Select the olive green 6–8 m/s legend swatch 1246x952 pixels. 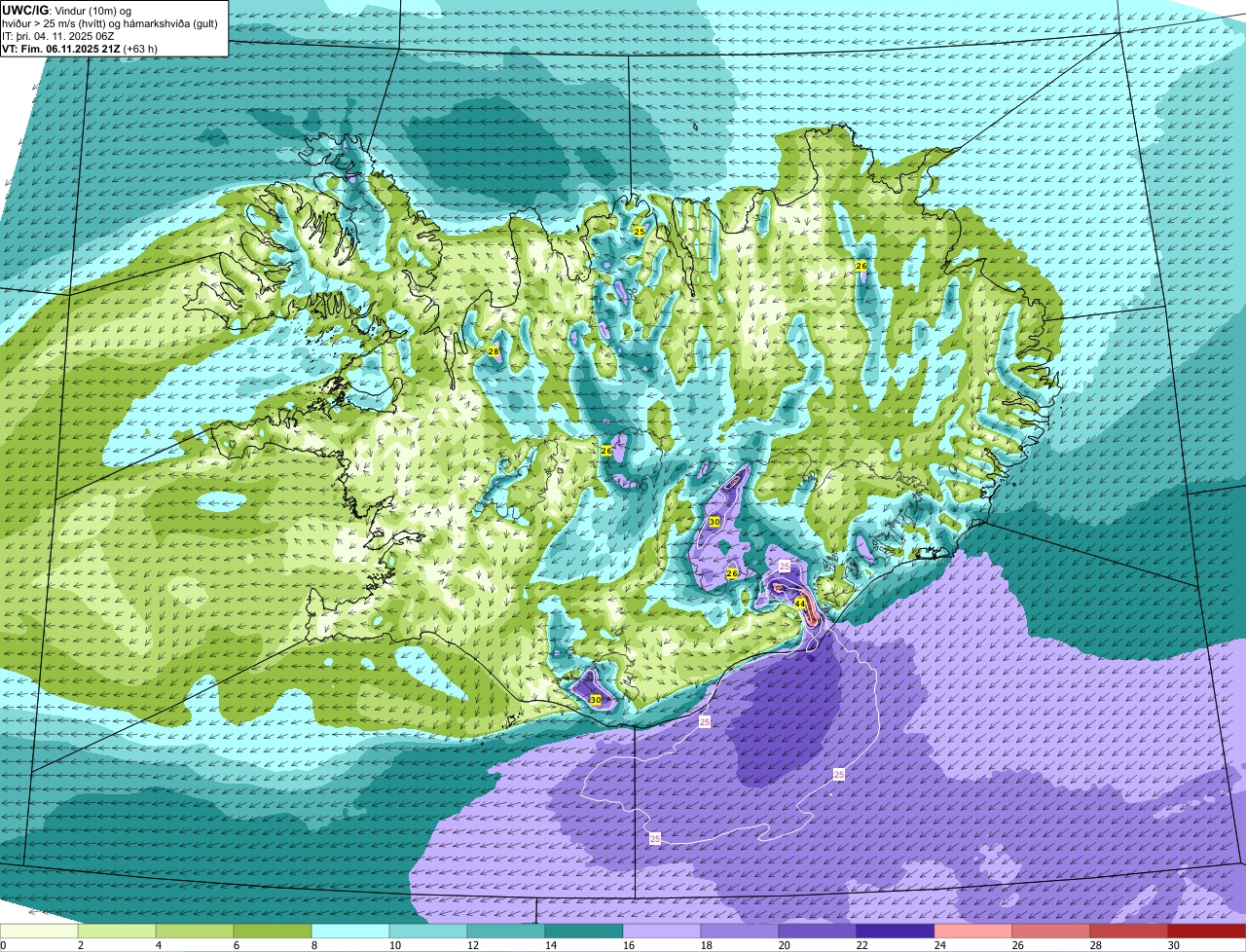273,932
